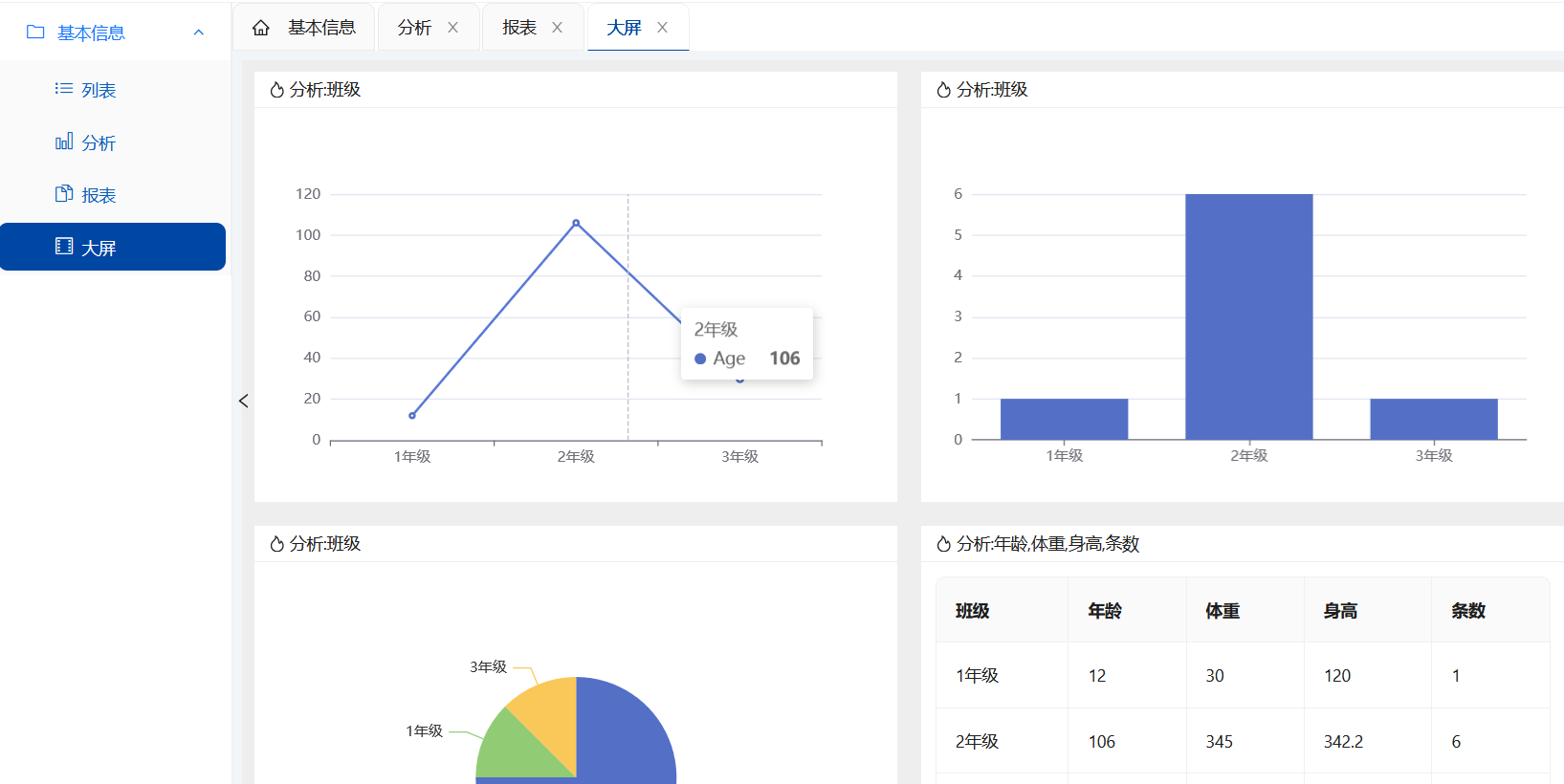Click the tall 2年级 bar in bar chart
1564x784 pixels.
[x=1248, y=316]
